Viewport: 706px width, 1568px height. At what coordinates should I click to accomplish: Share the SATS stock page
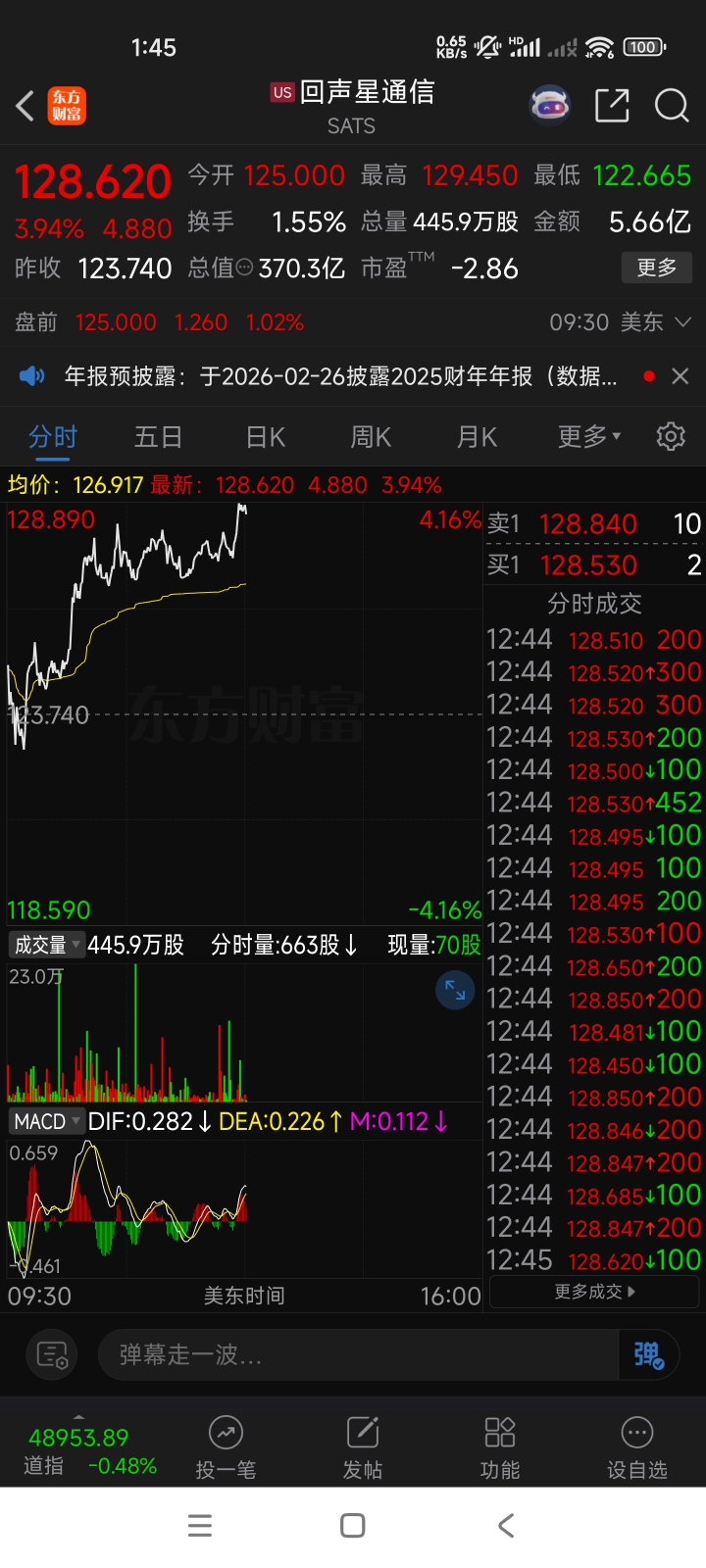[612, 106]
